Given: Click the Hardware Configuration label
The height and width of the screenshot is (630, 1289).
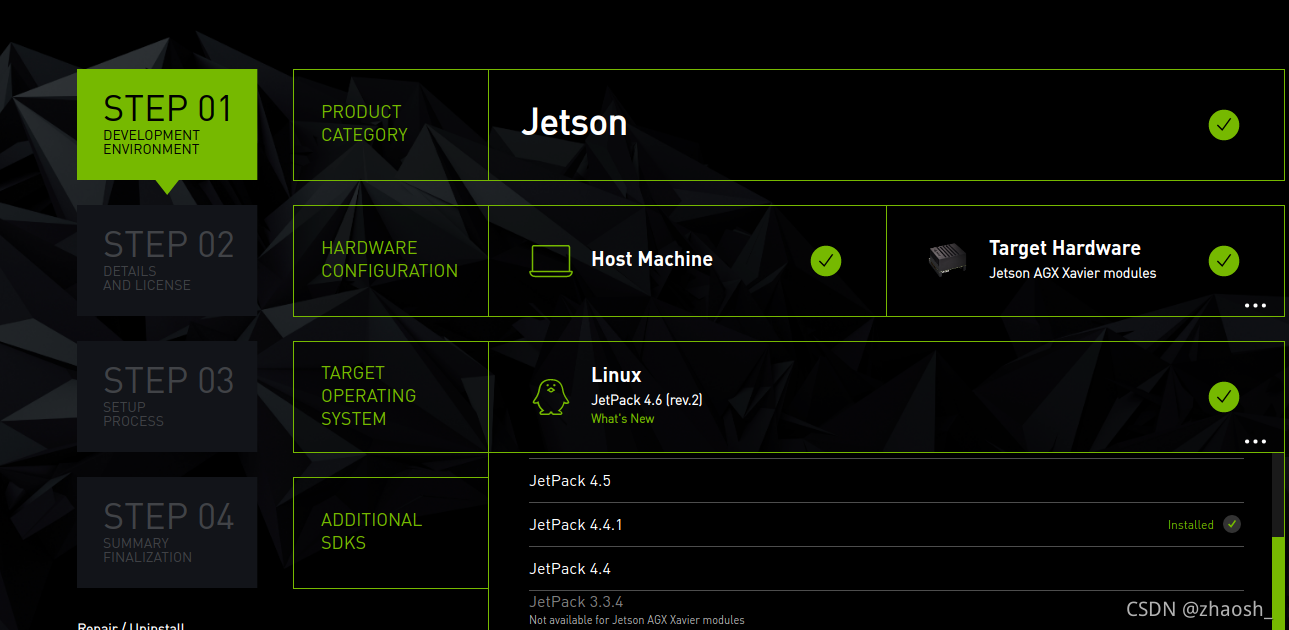Looking at the screenshot, I should [x=389, y=260].
